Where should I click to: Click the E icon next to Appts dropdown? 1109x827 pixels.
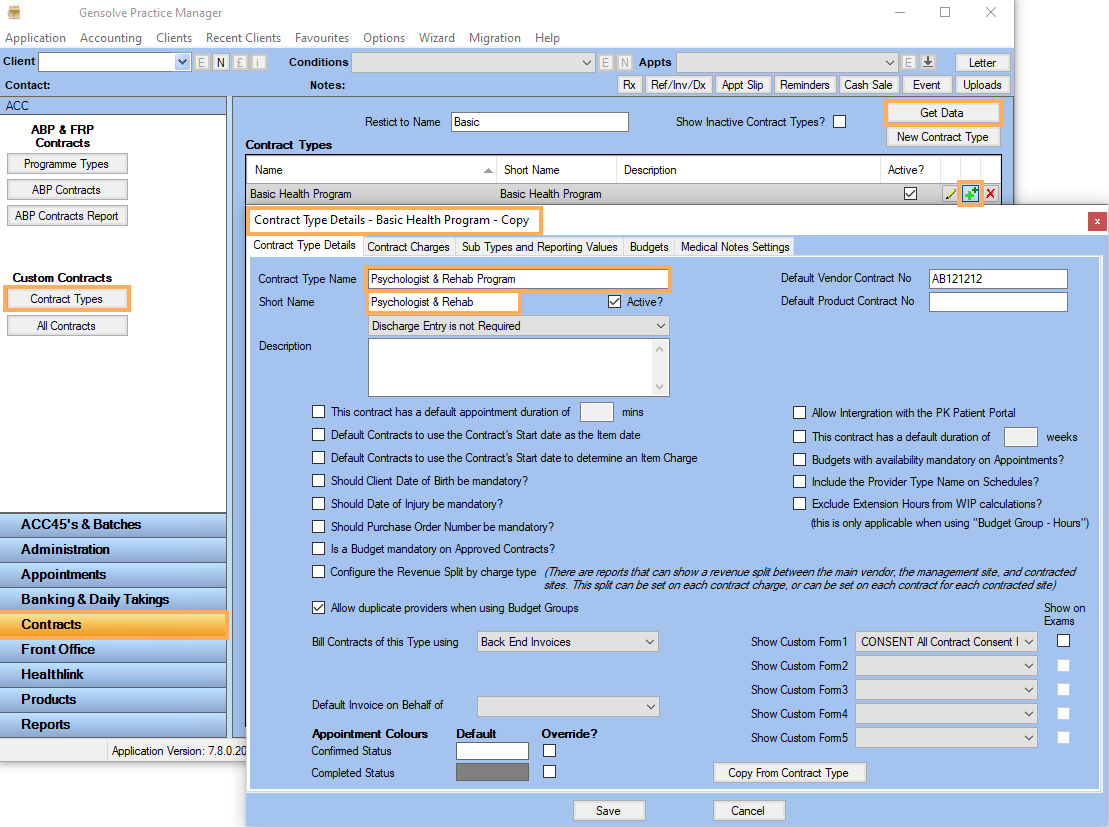click(x=909, y=62)
